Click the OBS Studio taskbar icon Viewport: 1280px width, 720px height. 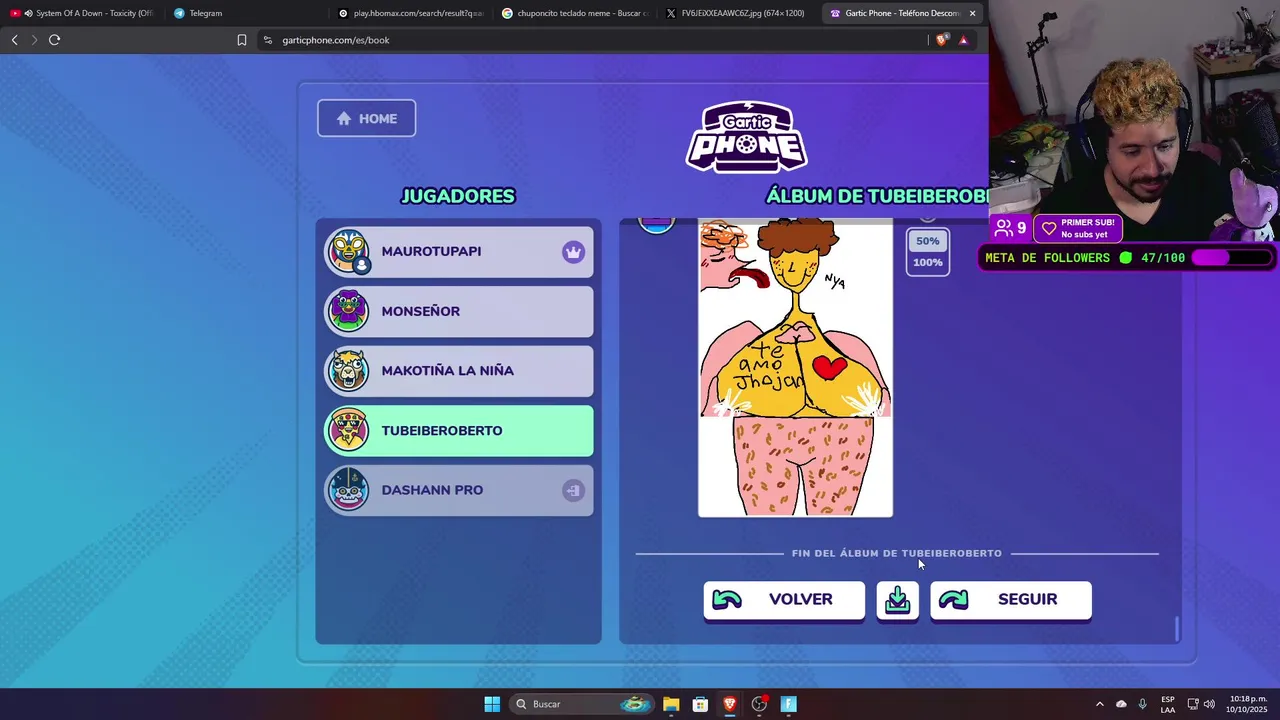coord(759,704)
